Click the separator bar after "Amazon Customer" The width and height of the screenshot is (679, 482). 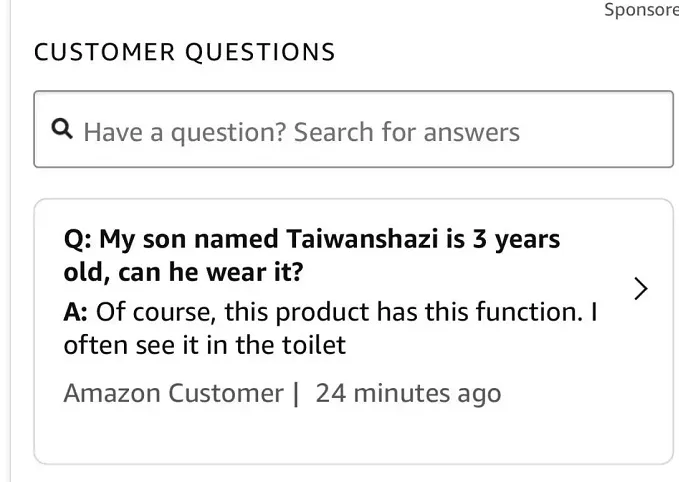(296, 393)
